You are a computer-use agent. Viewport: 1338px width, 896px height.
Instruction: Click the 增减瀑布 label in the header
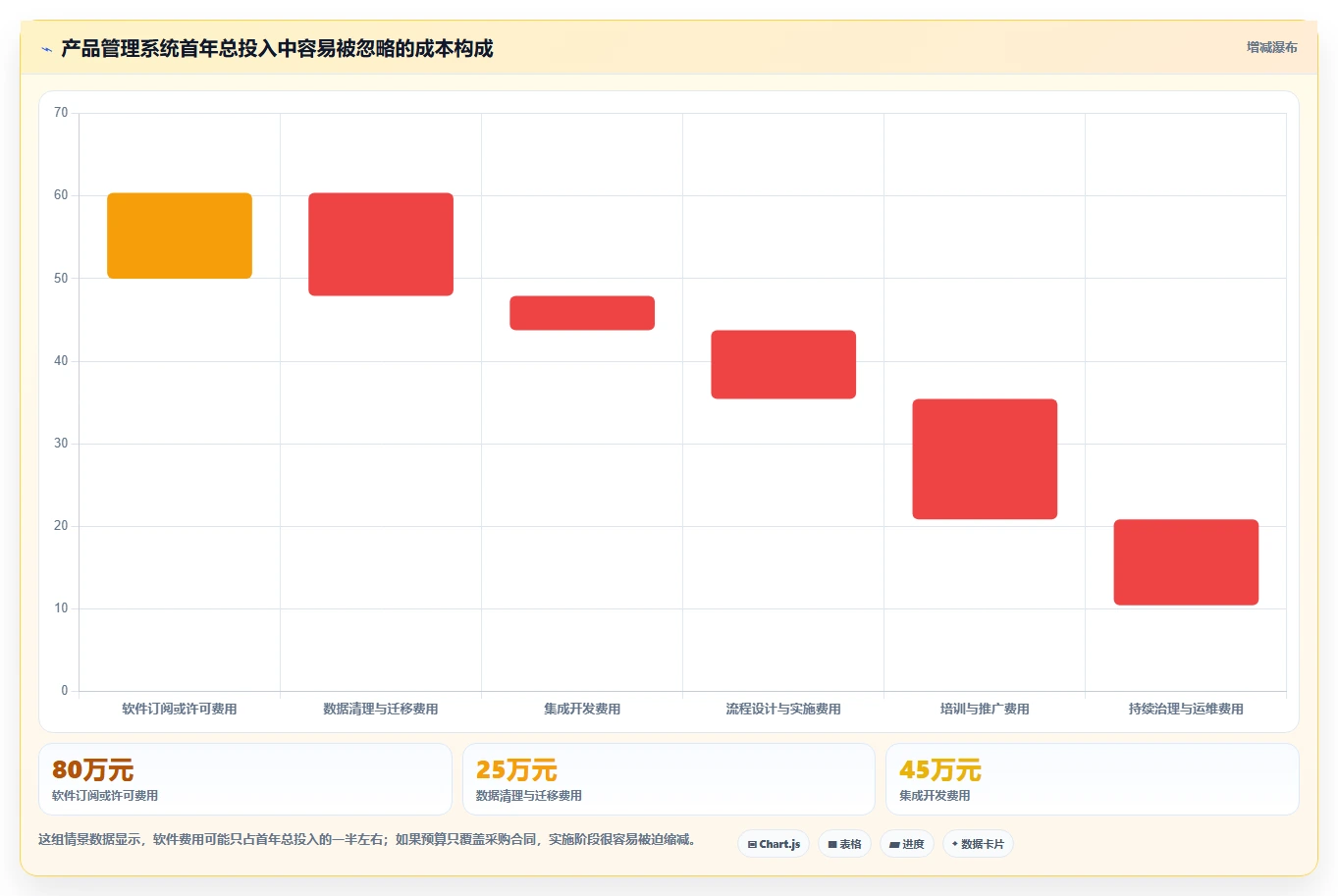1271,47
